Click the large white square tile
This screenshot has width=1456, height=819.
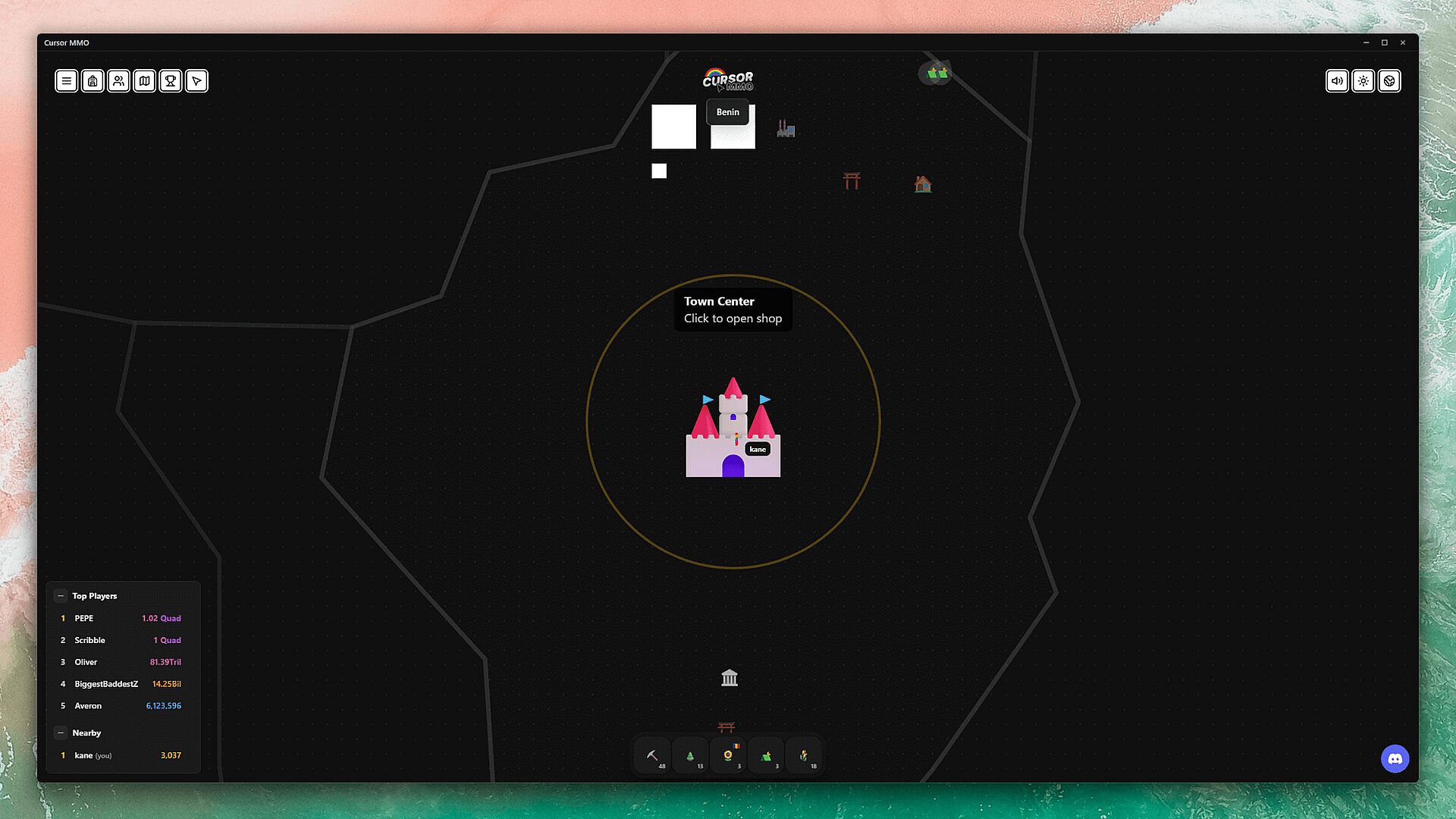coord(673,127)
